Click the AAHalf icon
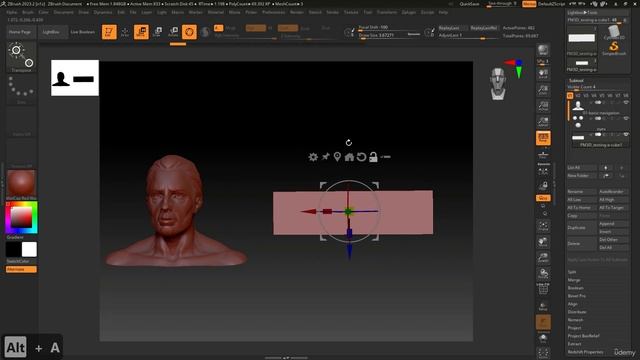640x360 pixels. point(543,122)
